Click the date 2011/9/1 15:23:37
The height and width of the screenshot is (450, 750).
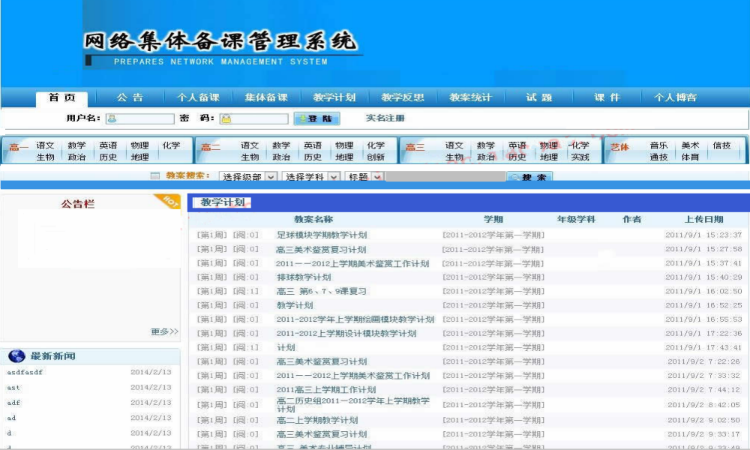[704, 235]
